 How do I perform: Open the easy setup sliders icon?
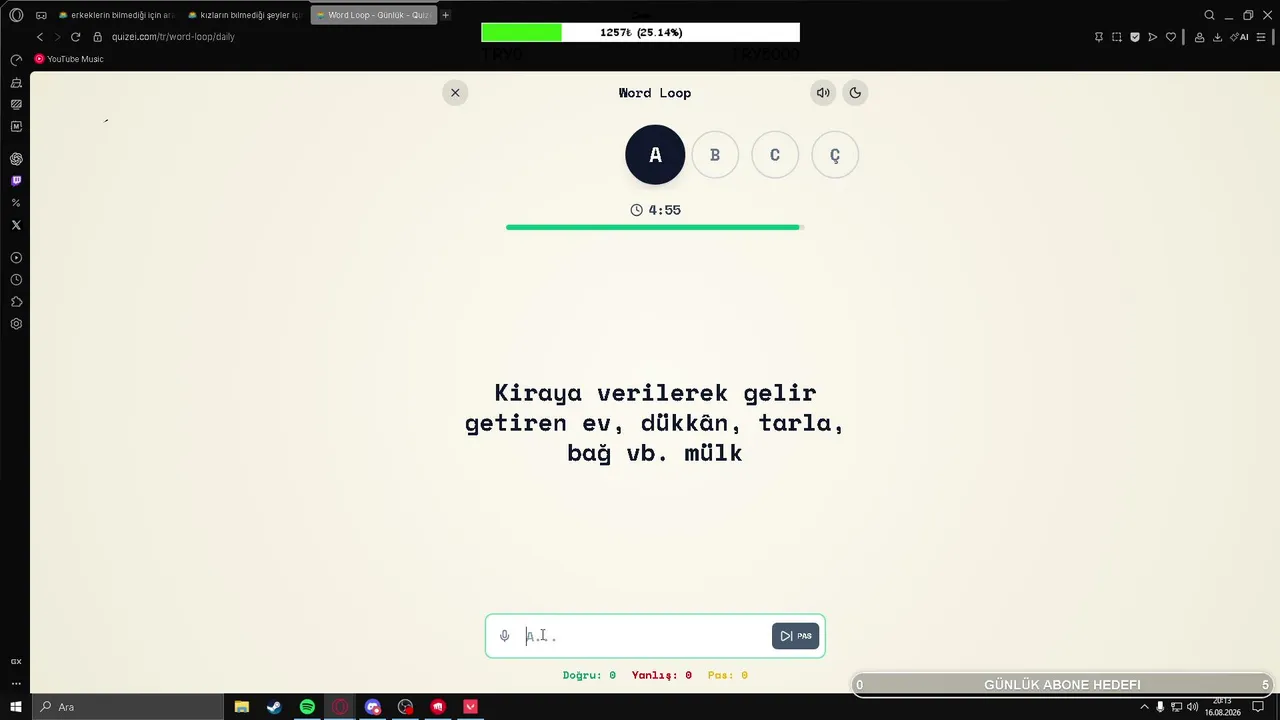1261,37
